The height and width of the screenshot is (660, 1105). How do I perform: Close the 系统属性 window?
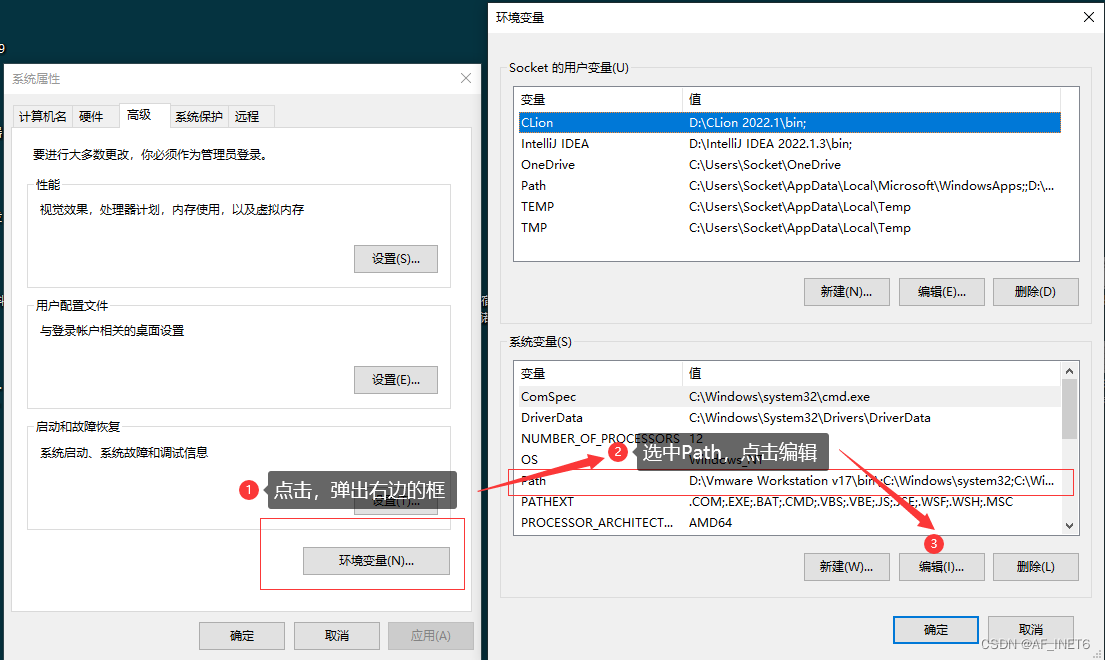466,78
